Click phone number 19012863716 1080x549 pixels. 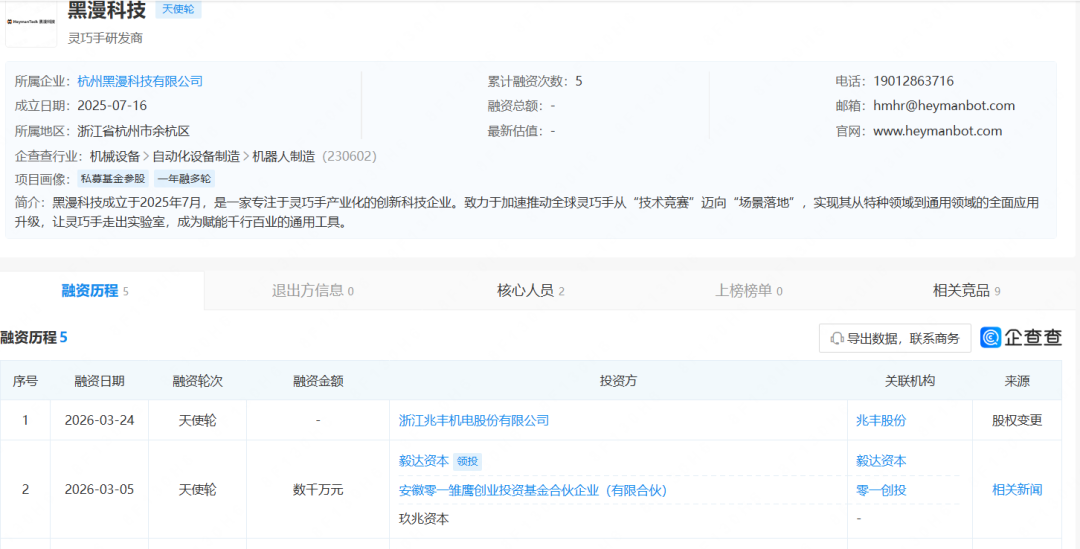pyautogui.click(x=913, y=81)
